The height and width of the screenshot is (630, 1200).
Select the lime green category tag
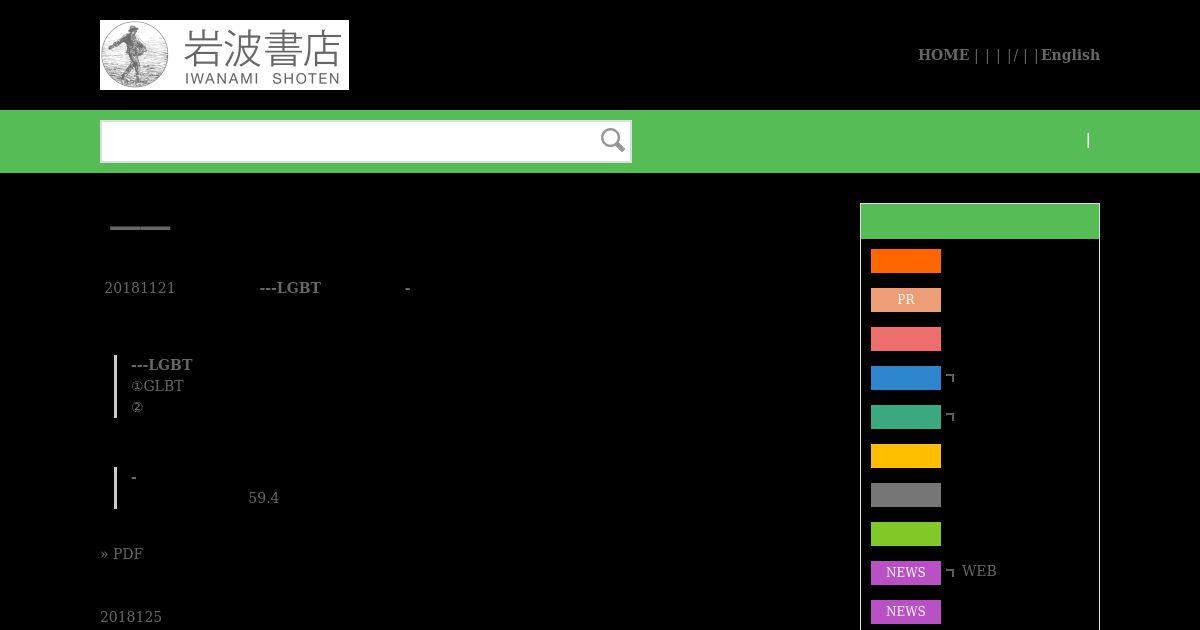tap(906, 534)
